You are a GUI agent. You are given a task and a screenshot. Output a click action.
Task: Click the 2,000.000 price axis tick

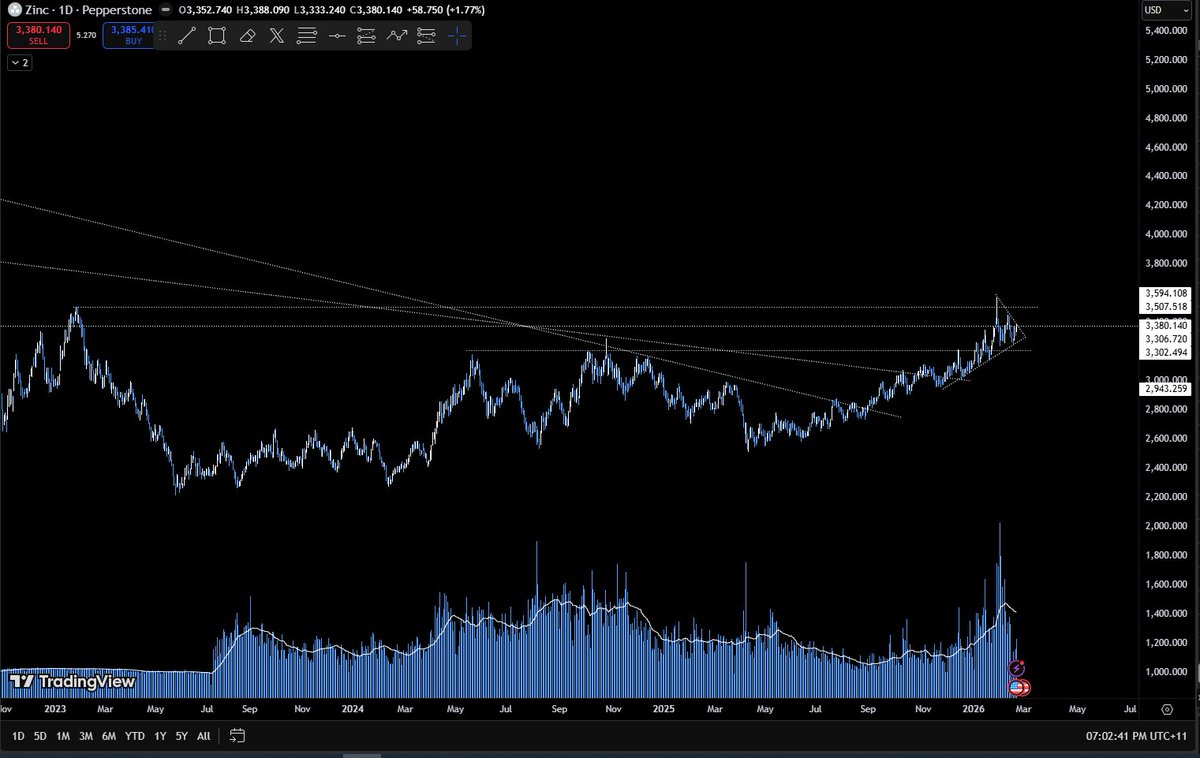(x=1168, y=526)
